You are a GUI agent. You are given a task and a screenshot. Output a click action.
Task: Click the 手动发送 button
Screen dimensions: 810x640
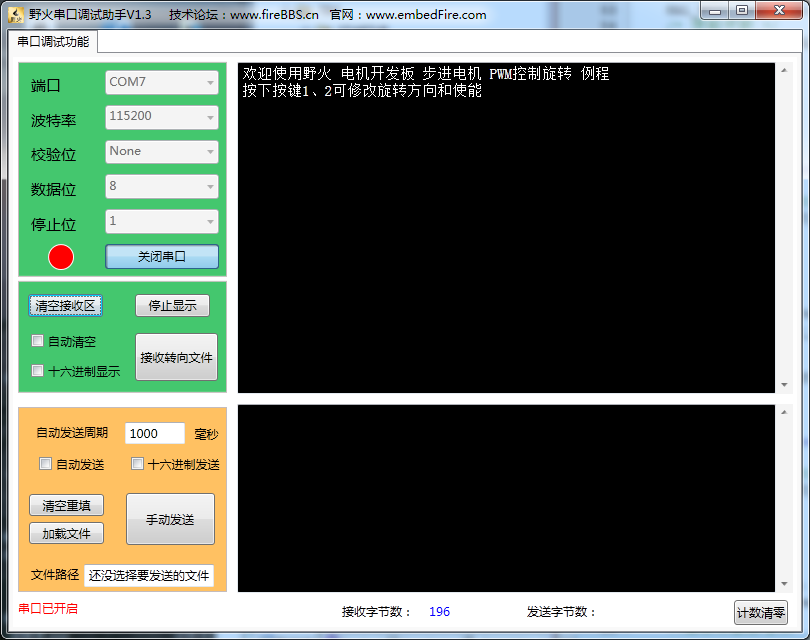(170, 519)
